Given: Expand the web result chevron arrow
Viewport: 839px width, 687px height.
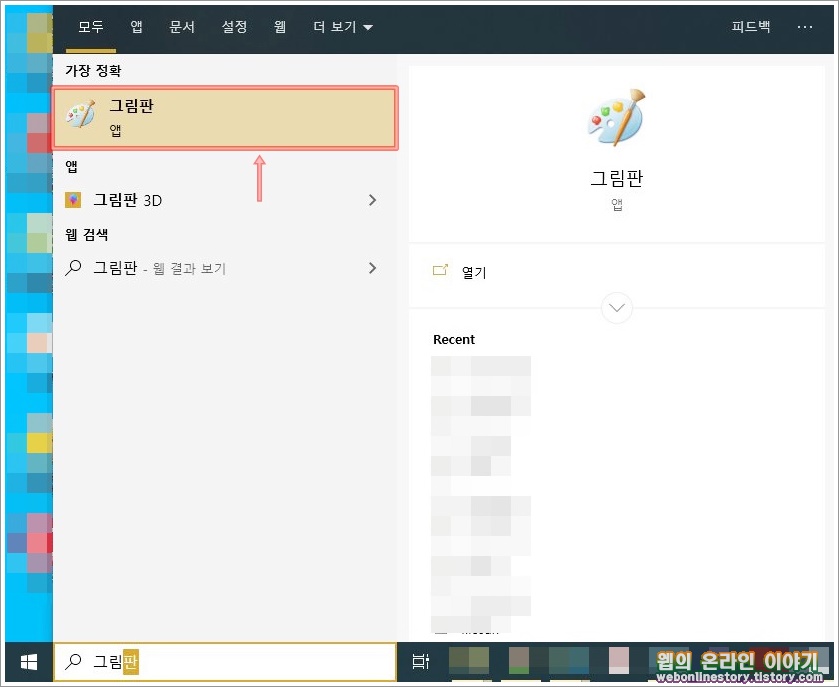Looking at the screenshot, I should (x=372, y=268).
